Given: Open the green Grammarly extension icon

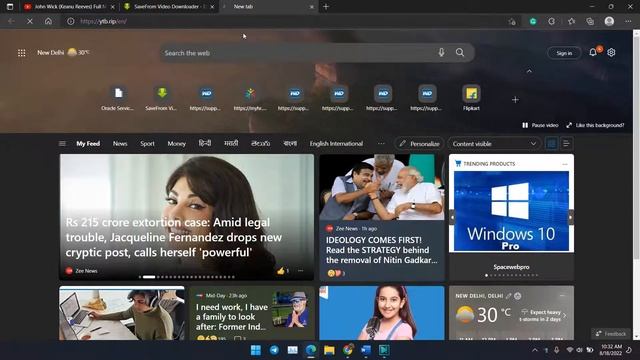Looking at the screenshot, I should click(x=533, y=21).
